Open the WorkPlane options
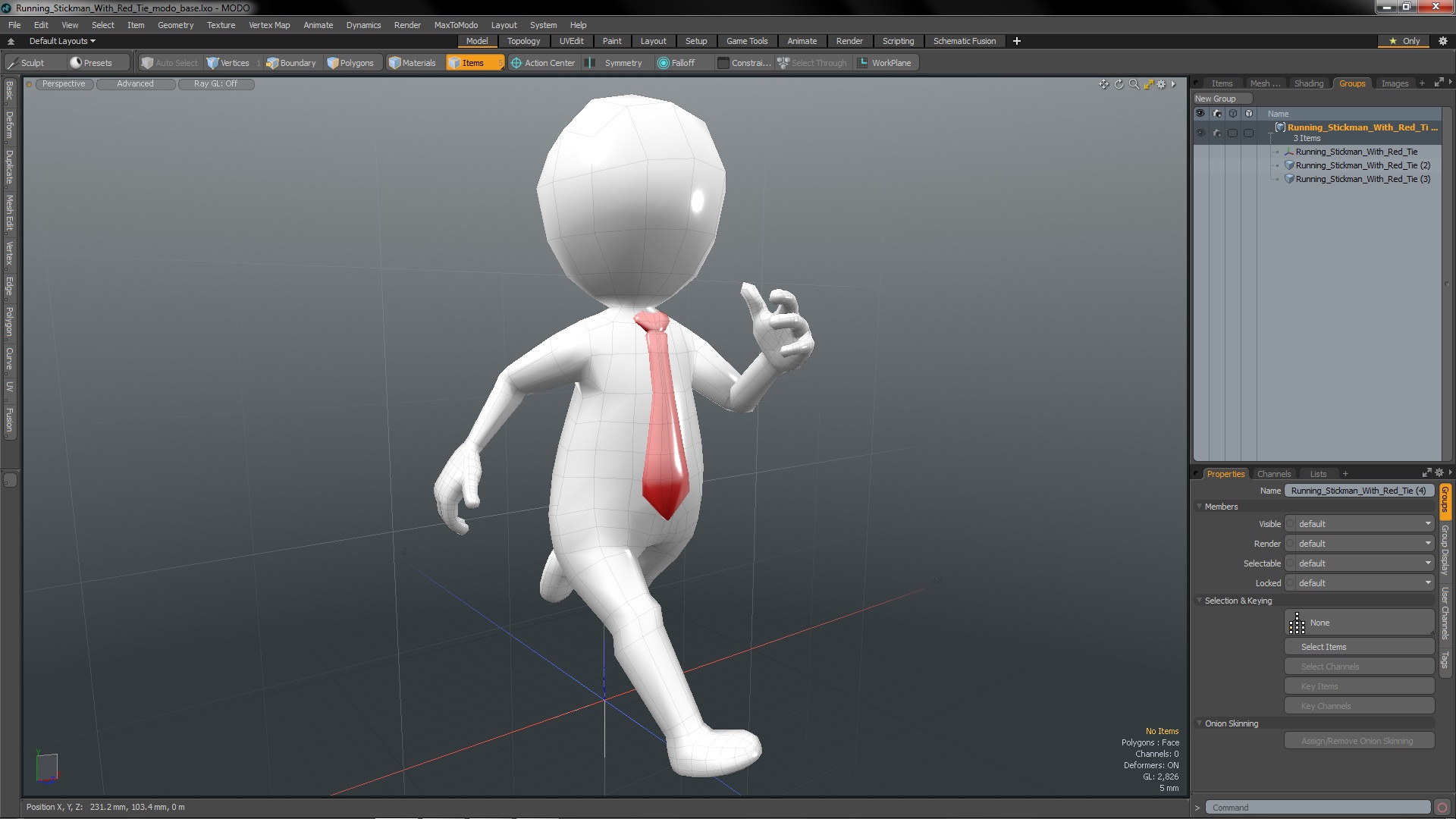This screenshot has height=819, width=1456. point(885,63)
